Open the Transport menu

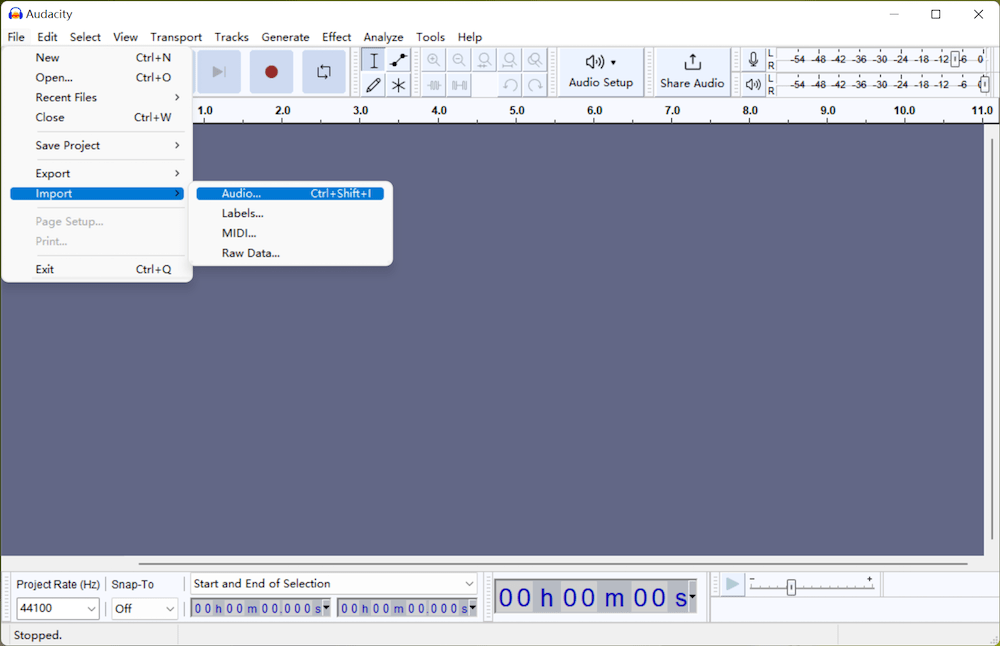tap(176, 37)
